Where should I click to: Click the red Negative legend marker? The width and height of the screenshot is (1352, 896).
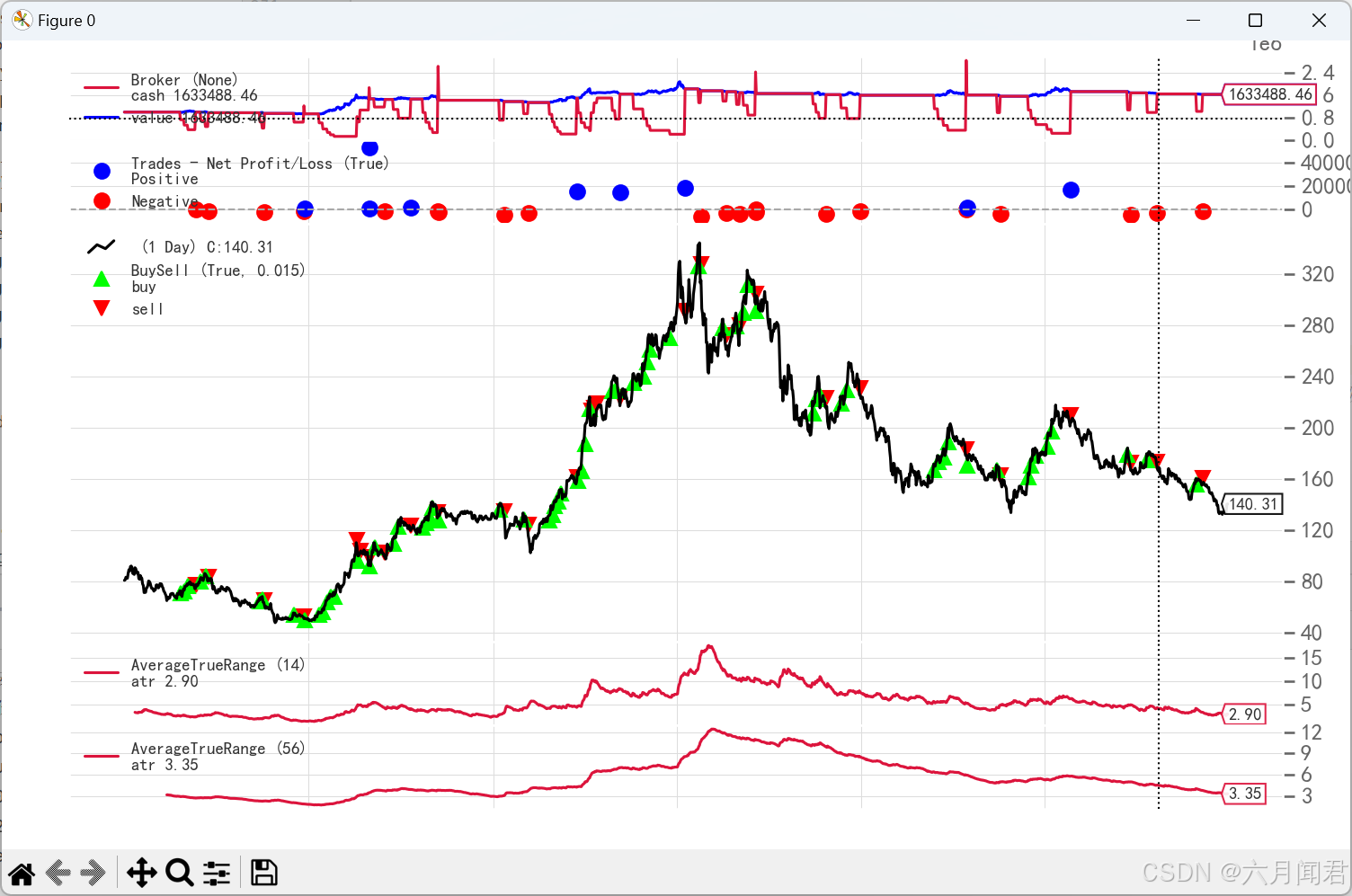coord(102,200)
